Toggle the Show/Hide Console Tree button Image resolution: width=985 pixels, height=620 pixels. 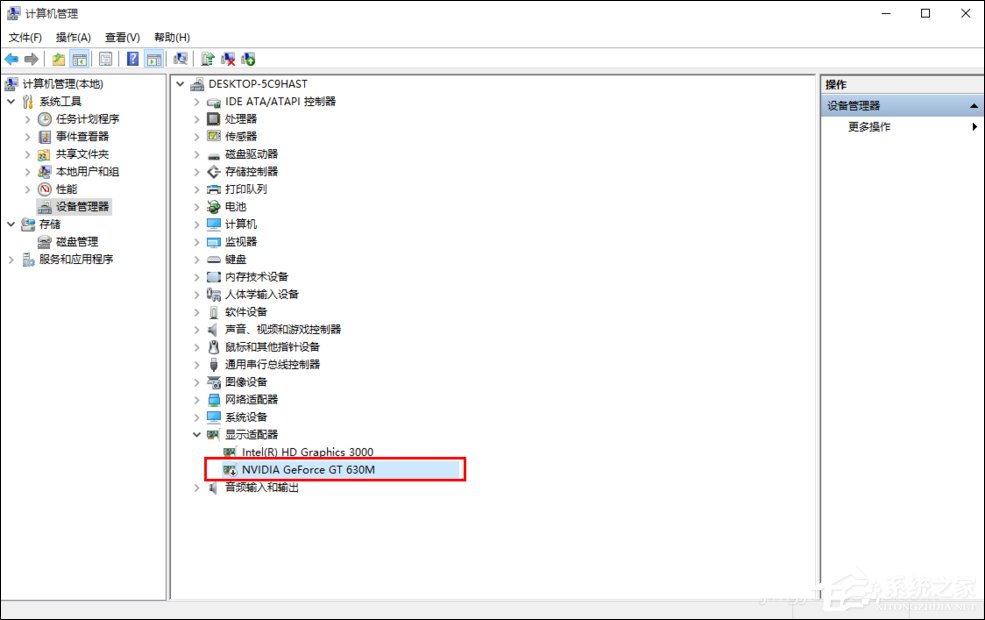(x=79, y=59)
